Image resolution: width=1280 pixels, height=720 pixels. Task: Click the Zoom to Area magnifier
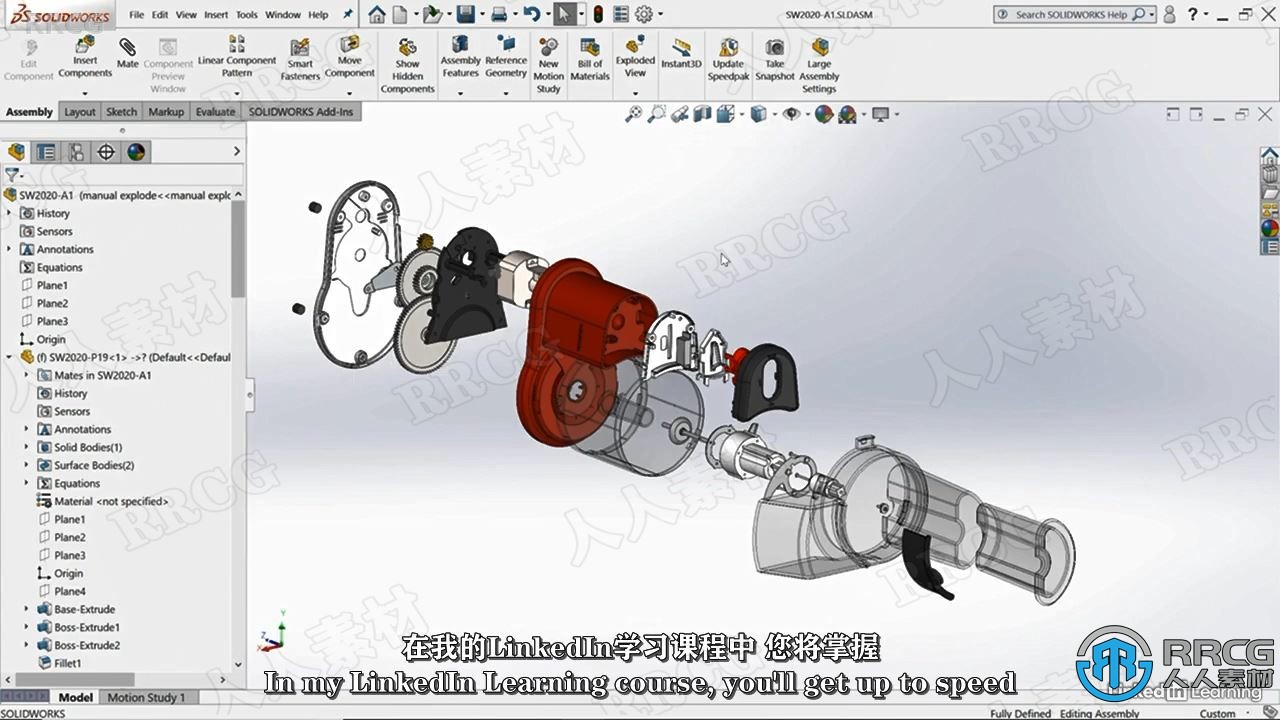[656, 114]
